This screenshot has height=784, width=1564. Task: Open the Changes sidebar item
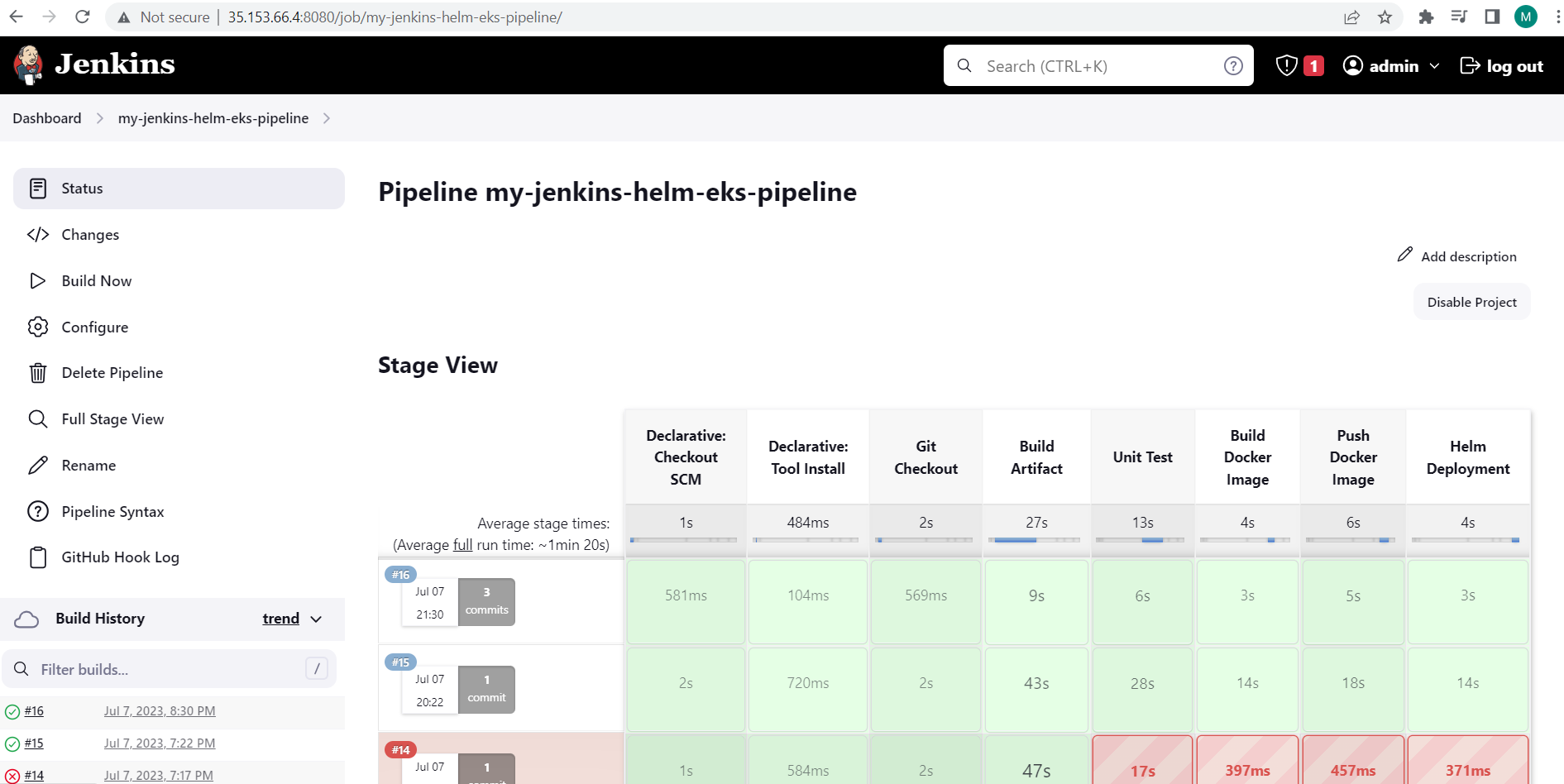[x=179, y=235]
